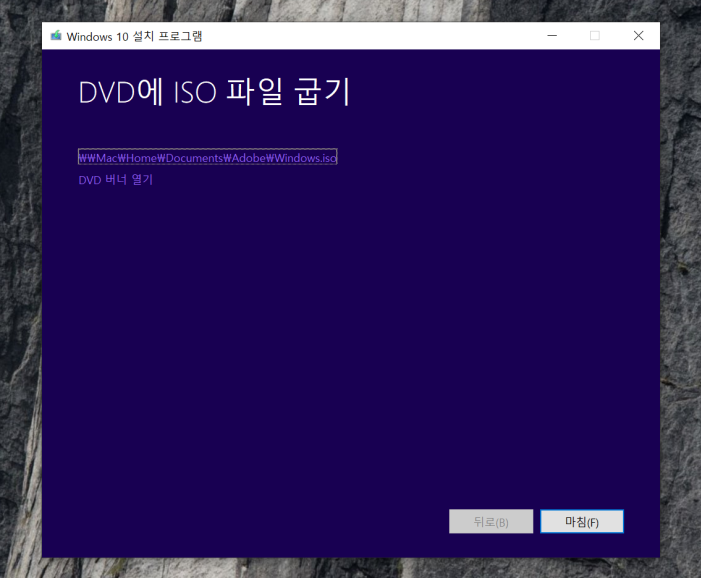This screenshot has height=578, width=701.
Task: Click the 뒤로(B) back button
Action: pos(491,521)
